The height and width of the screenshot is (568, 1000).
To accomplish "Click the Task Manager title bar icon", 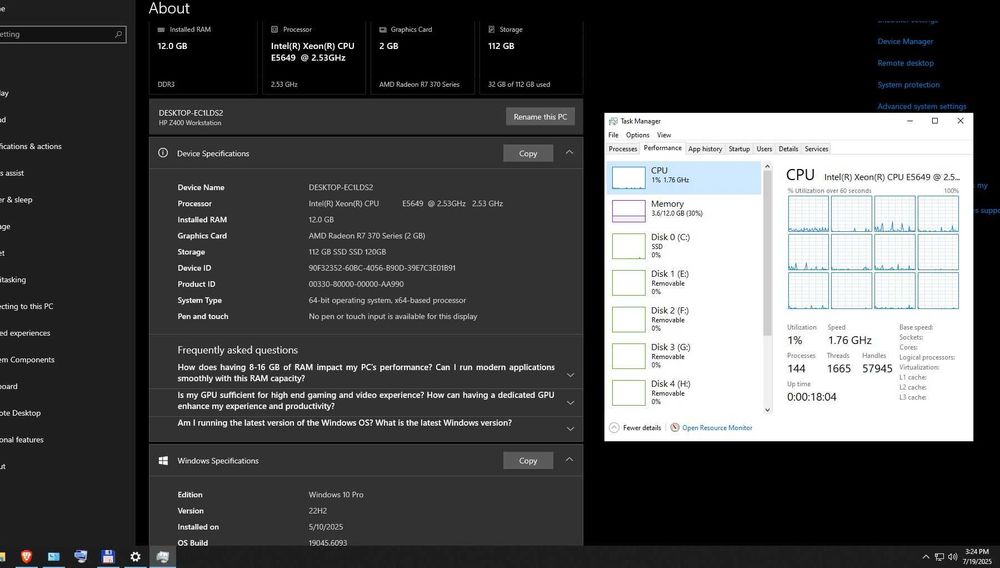I will pyautogui.click(x=613, y=121).
